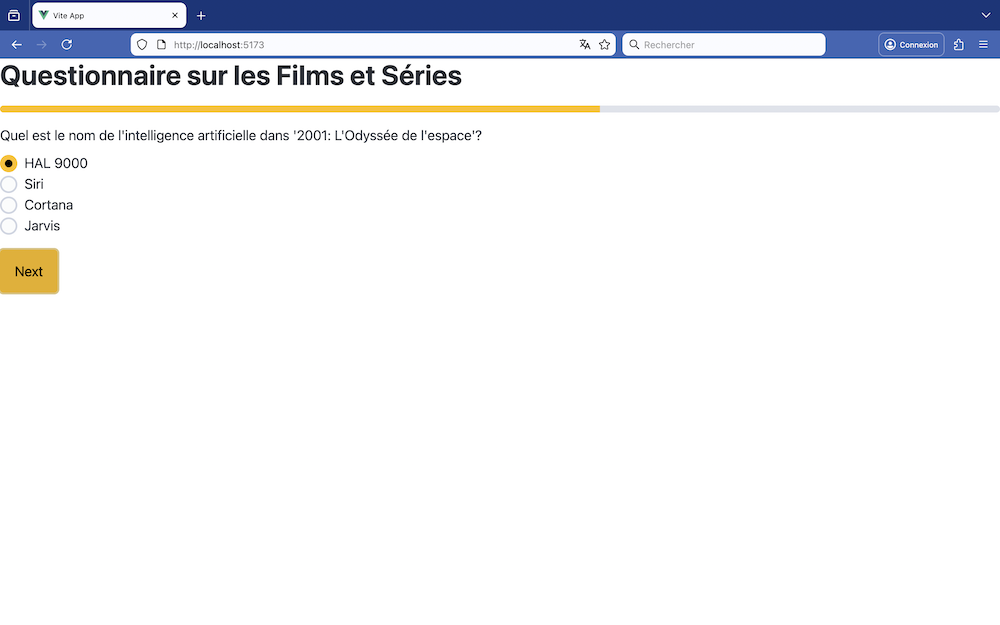Translate this page icon

coord(585,45)
